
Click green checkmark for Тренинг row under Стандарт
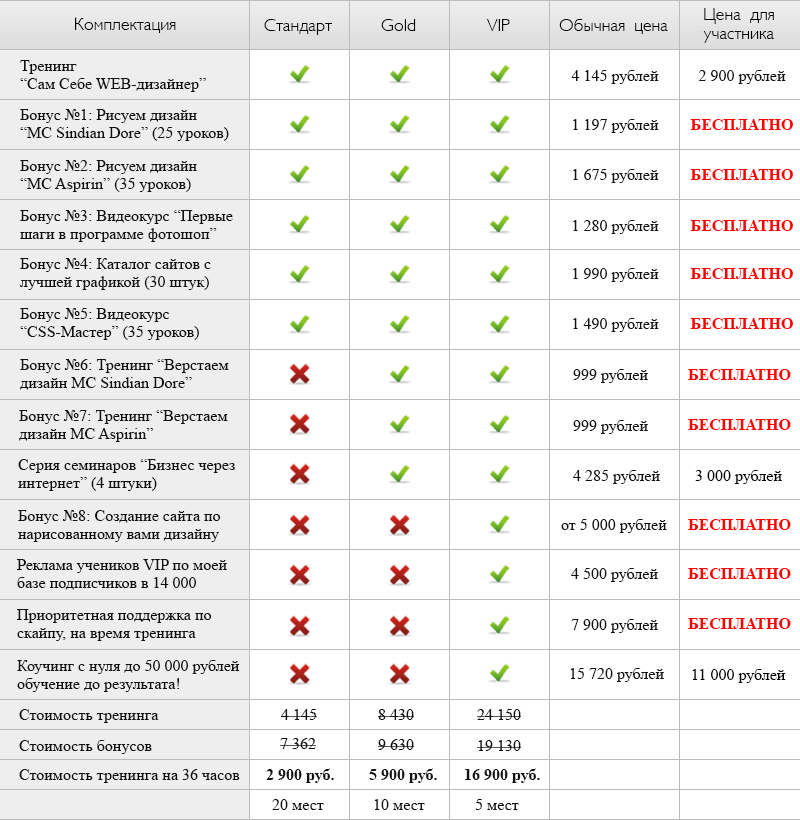click(x=299, y=74)
